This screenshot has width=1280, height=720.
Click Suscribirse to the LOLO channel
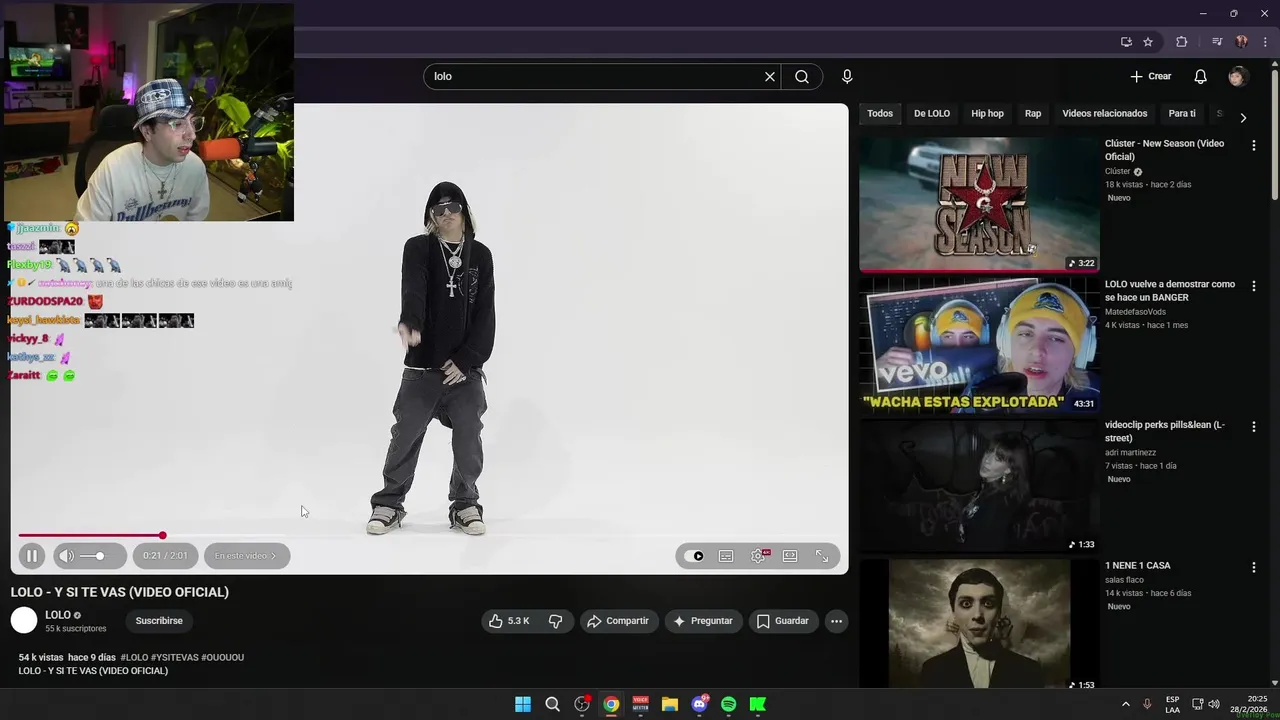click(x=159, y=621)
